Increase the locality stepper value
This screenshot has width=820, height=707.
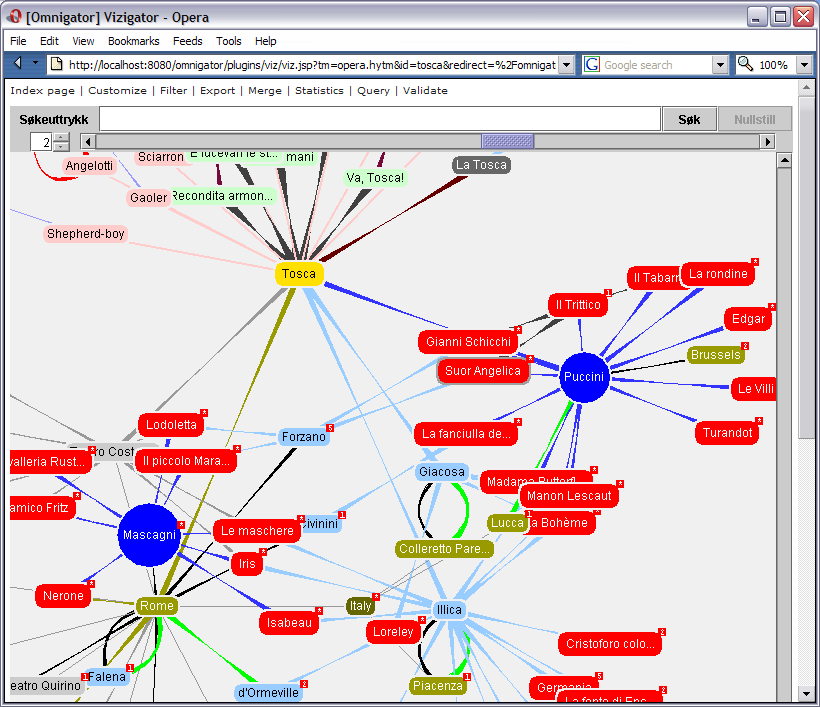[62, 137]
